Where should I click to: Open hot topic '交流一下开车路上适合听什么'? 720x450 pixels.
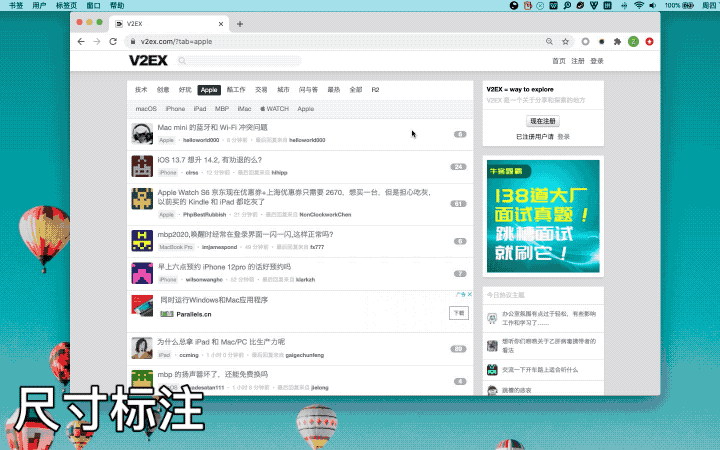pyautogui.click(x=540, y=370)
